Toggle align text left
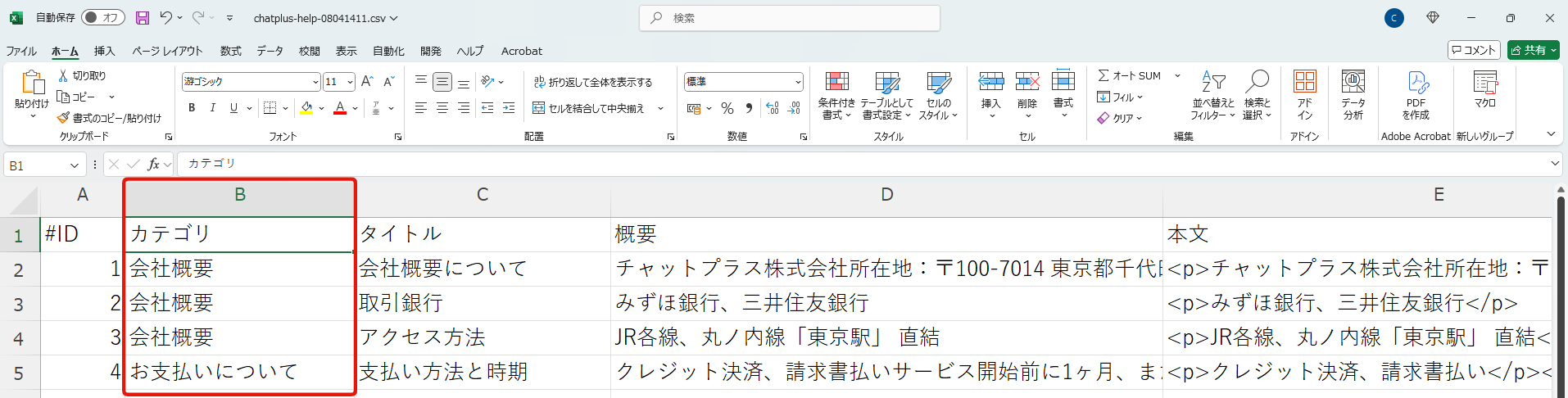The width and height of the screenshot is (1568, 398). coord(421,108)
